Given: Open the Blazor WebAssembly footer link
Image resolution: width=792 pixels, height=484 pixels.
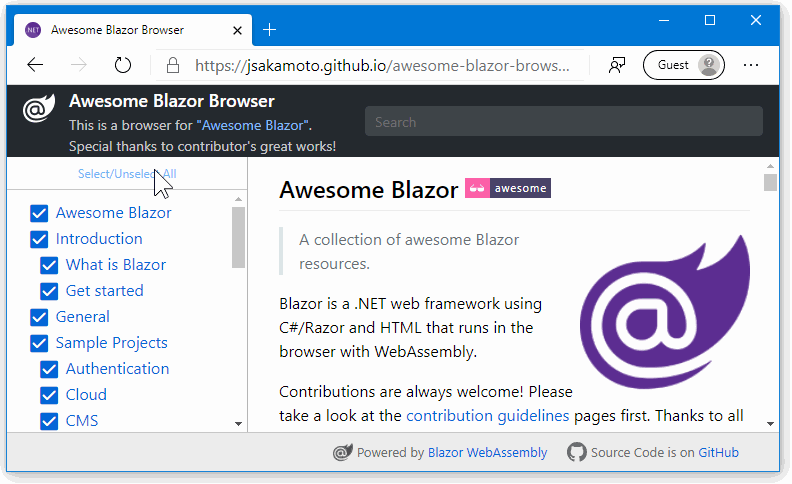Looking at the screenshot, I should [487, 452].
